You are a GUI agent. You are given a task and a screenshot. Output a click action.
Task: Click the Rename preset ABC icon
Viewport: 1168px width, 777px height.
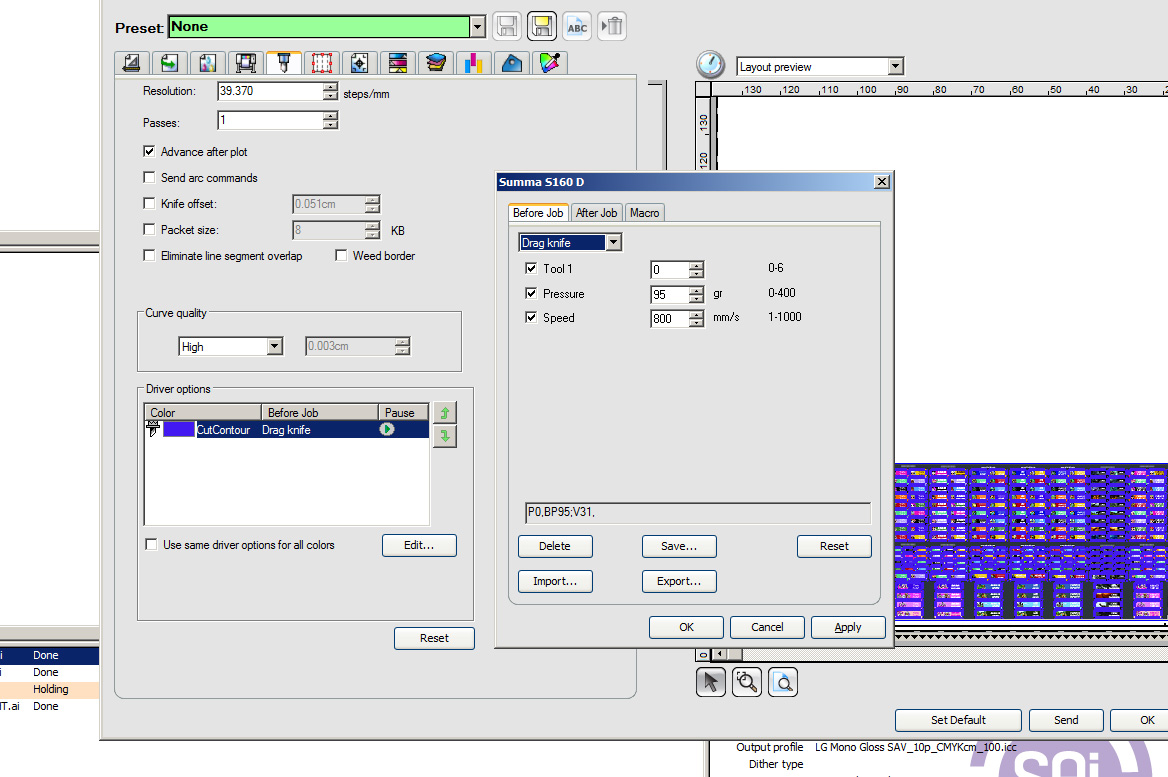577,27
